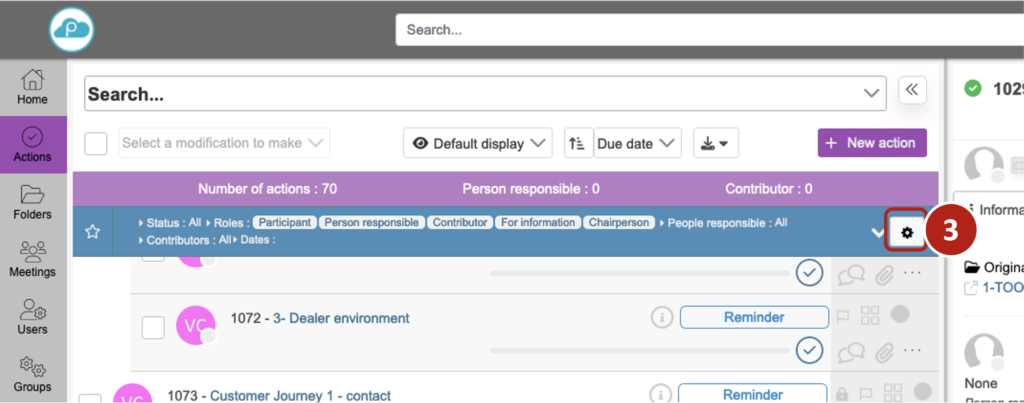
Task: Check the box for 1072 Dealer environment
Action: pyautogui.click(x=153, y=327)
